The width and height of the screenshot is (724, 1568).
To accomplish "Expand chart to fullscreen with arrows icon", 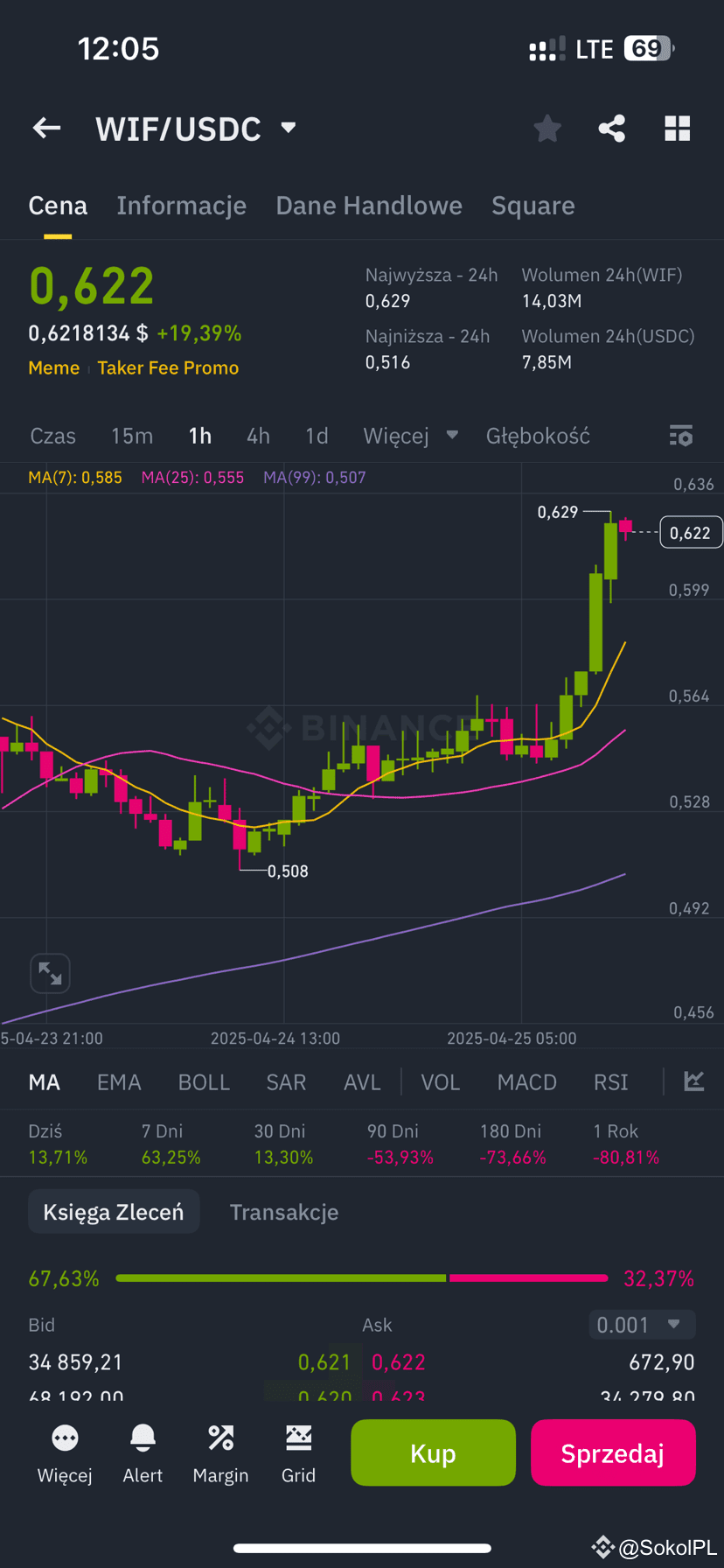I will [x=50, y=973].
